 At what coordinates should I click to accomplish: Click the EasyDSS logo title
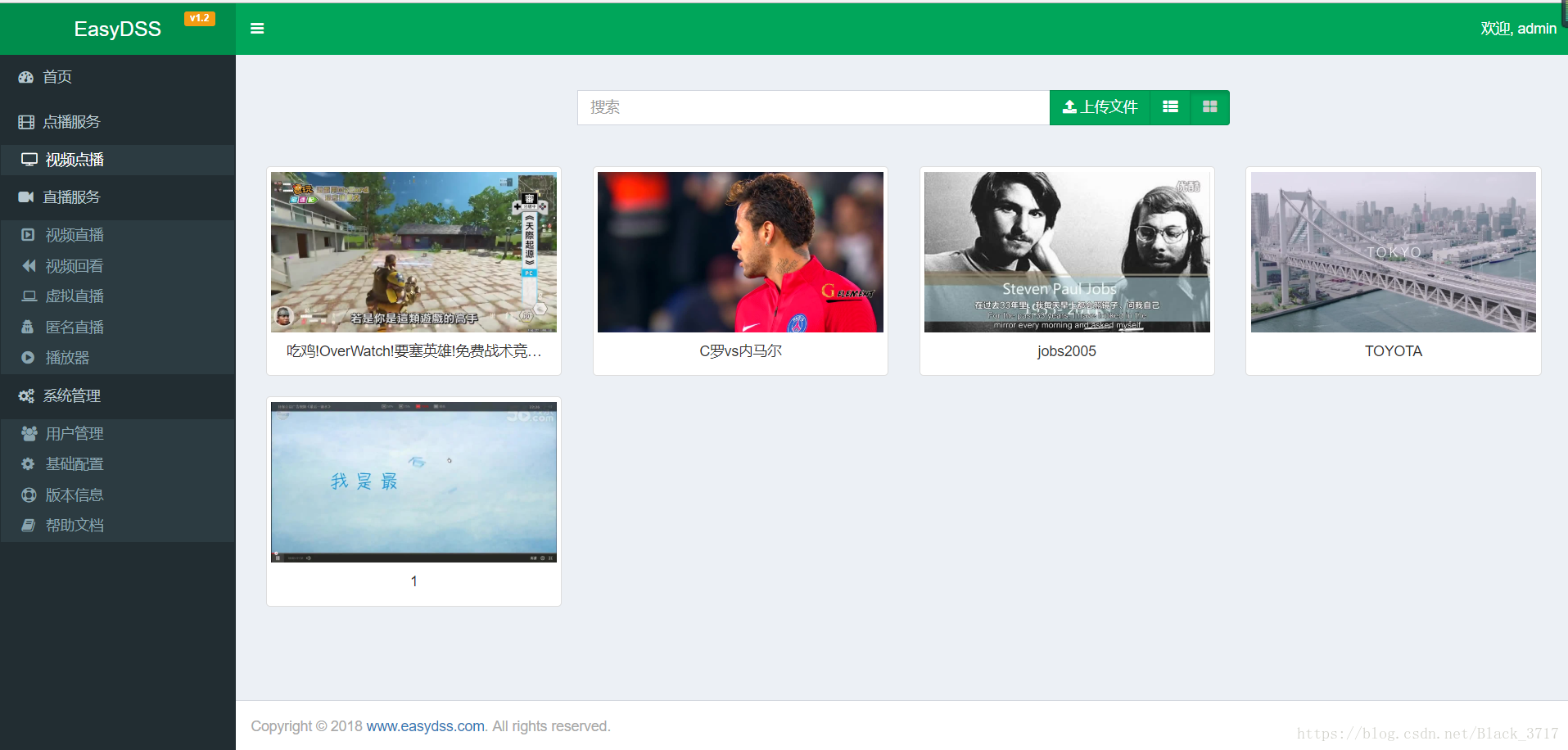click(117, 29)
